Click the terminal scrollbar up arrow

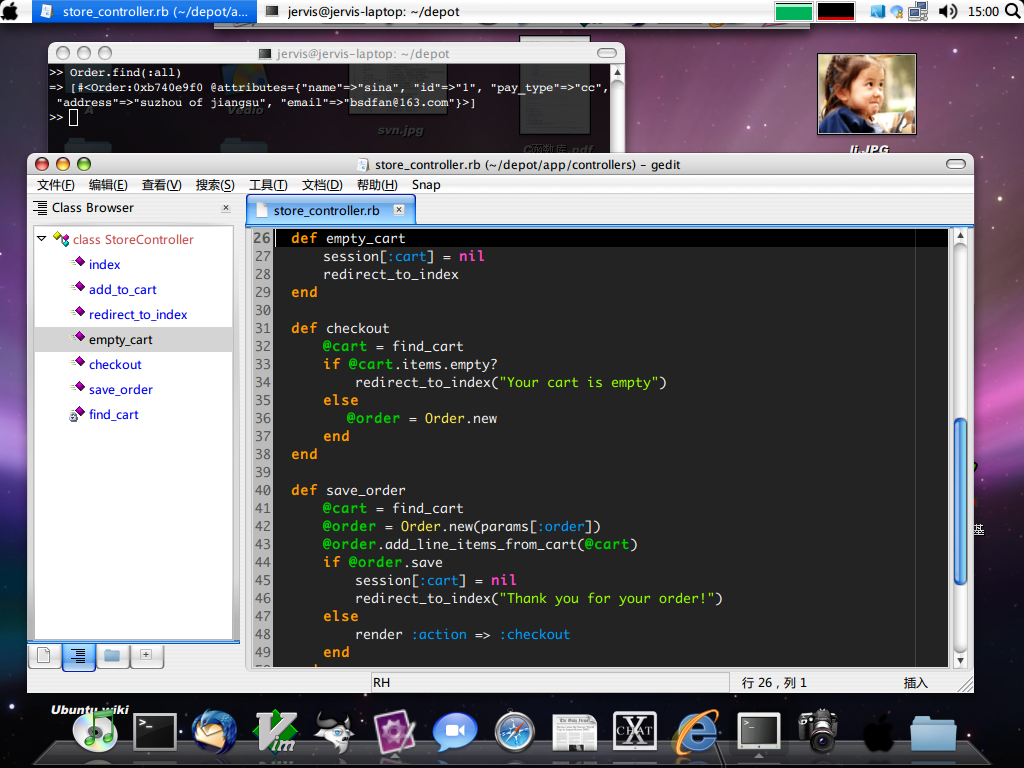(617, 71)
